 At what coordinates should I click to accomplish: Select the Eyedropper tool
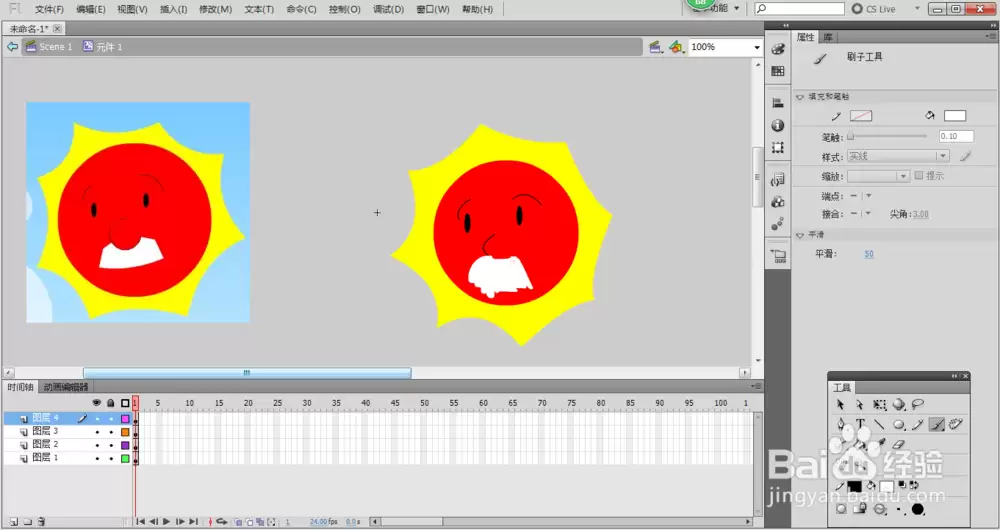coord(879,444)
